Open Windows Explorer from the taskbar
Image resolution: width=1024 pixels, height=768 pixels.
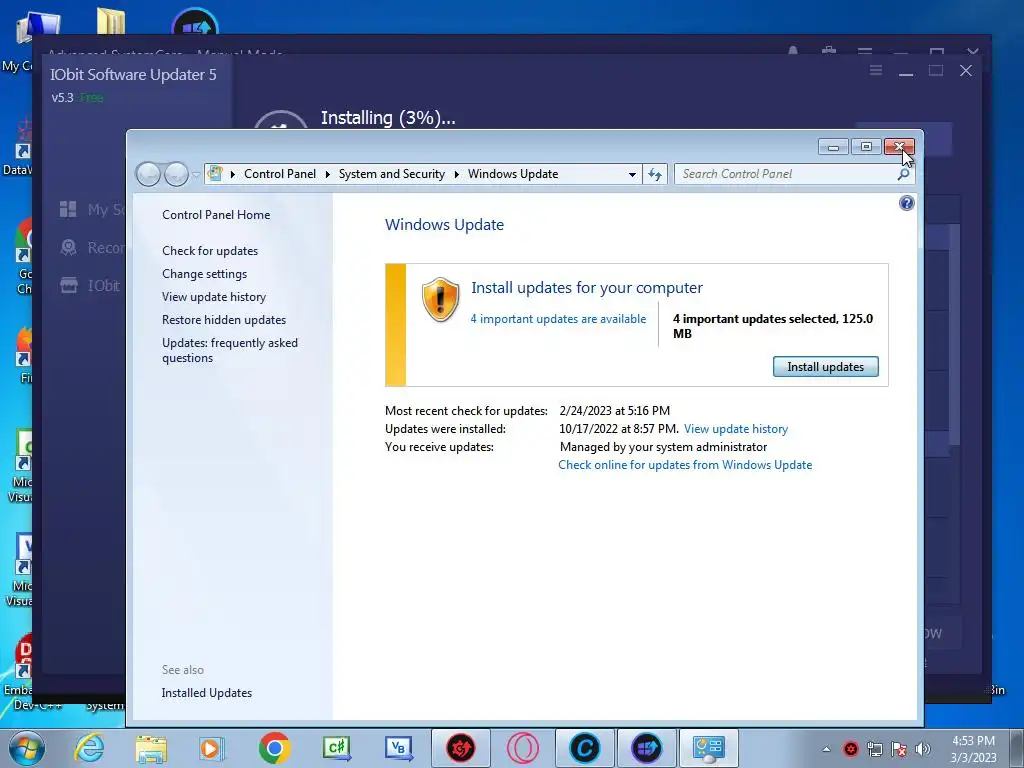[x=151, y=748]
